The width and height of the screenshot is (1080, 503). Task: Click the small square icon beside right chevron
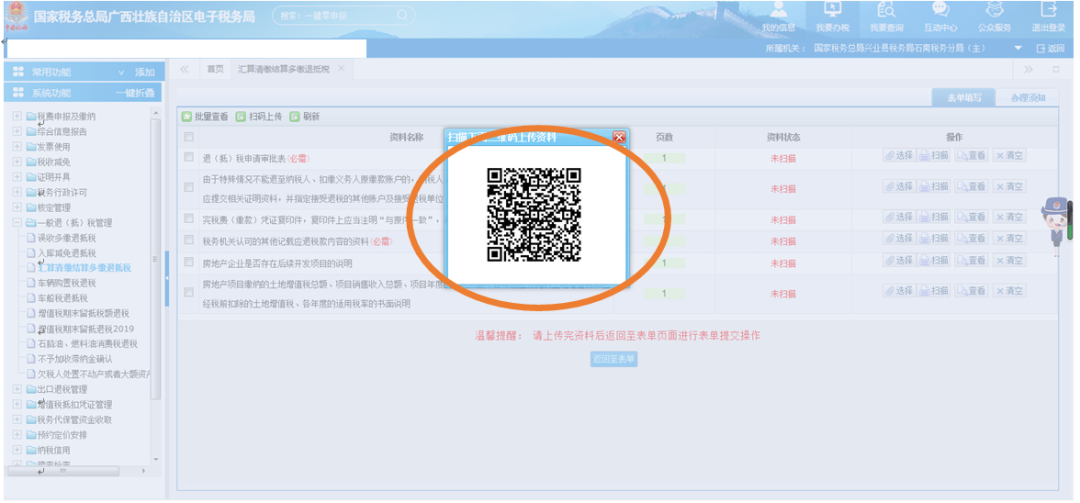click(1055, 69)
